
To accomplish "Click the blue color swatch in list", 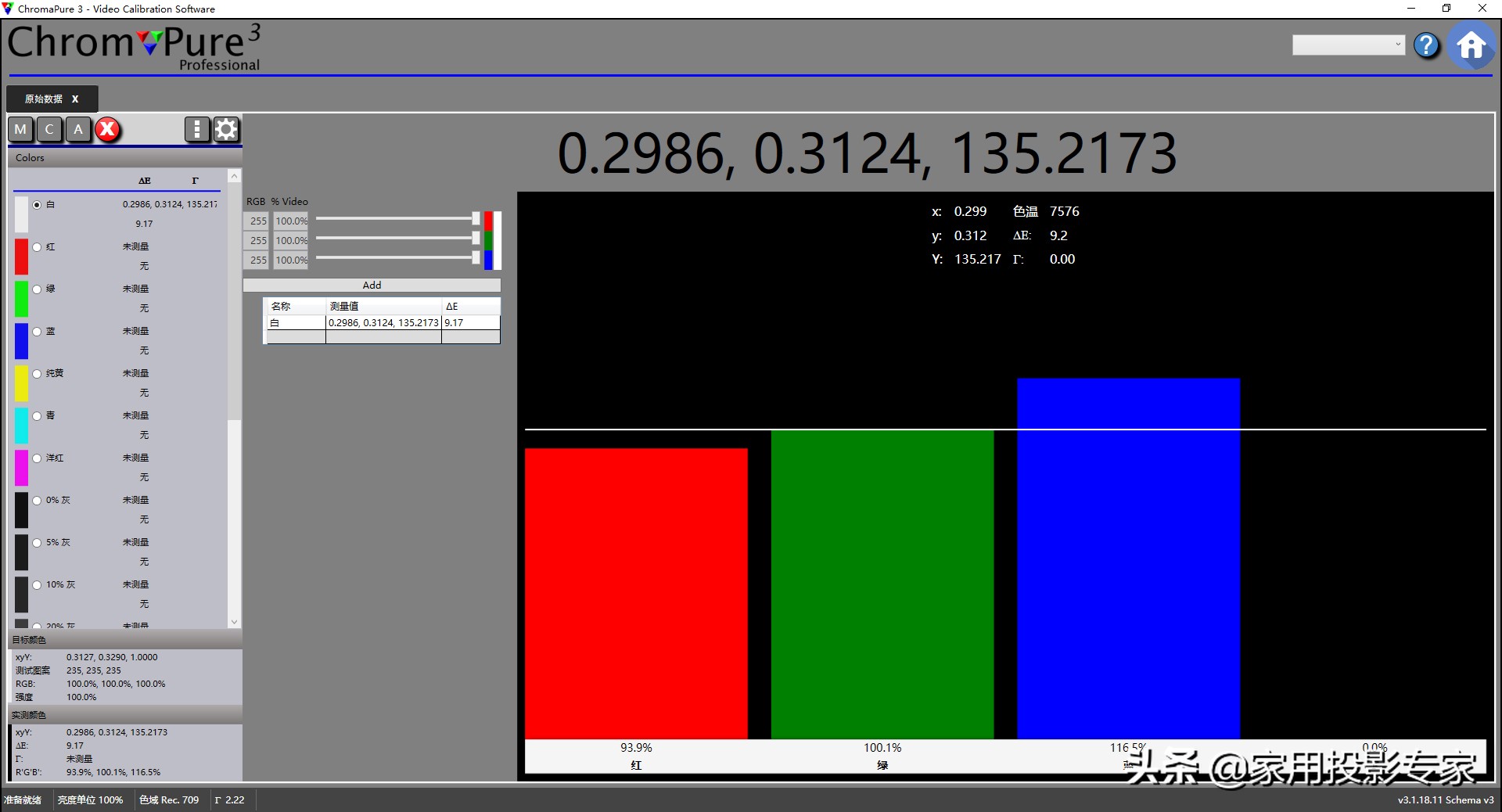I will (x=21, y=341).
